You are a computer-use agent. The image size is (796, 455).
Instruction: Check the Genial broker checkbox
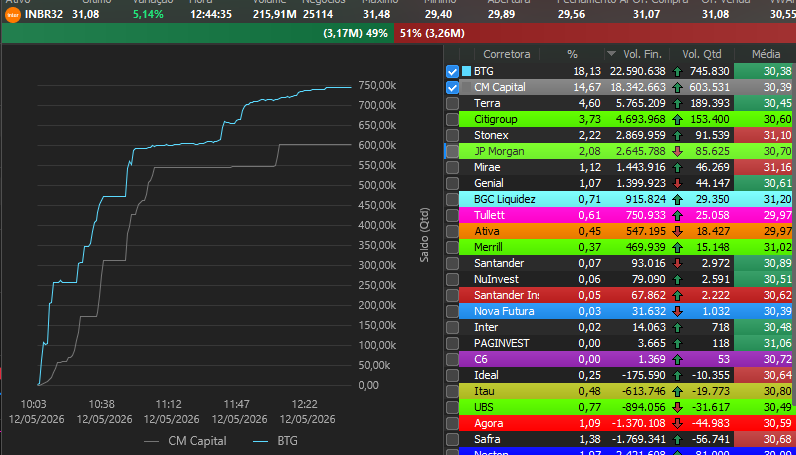click(452, 183)
